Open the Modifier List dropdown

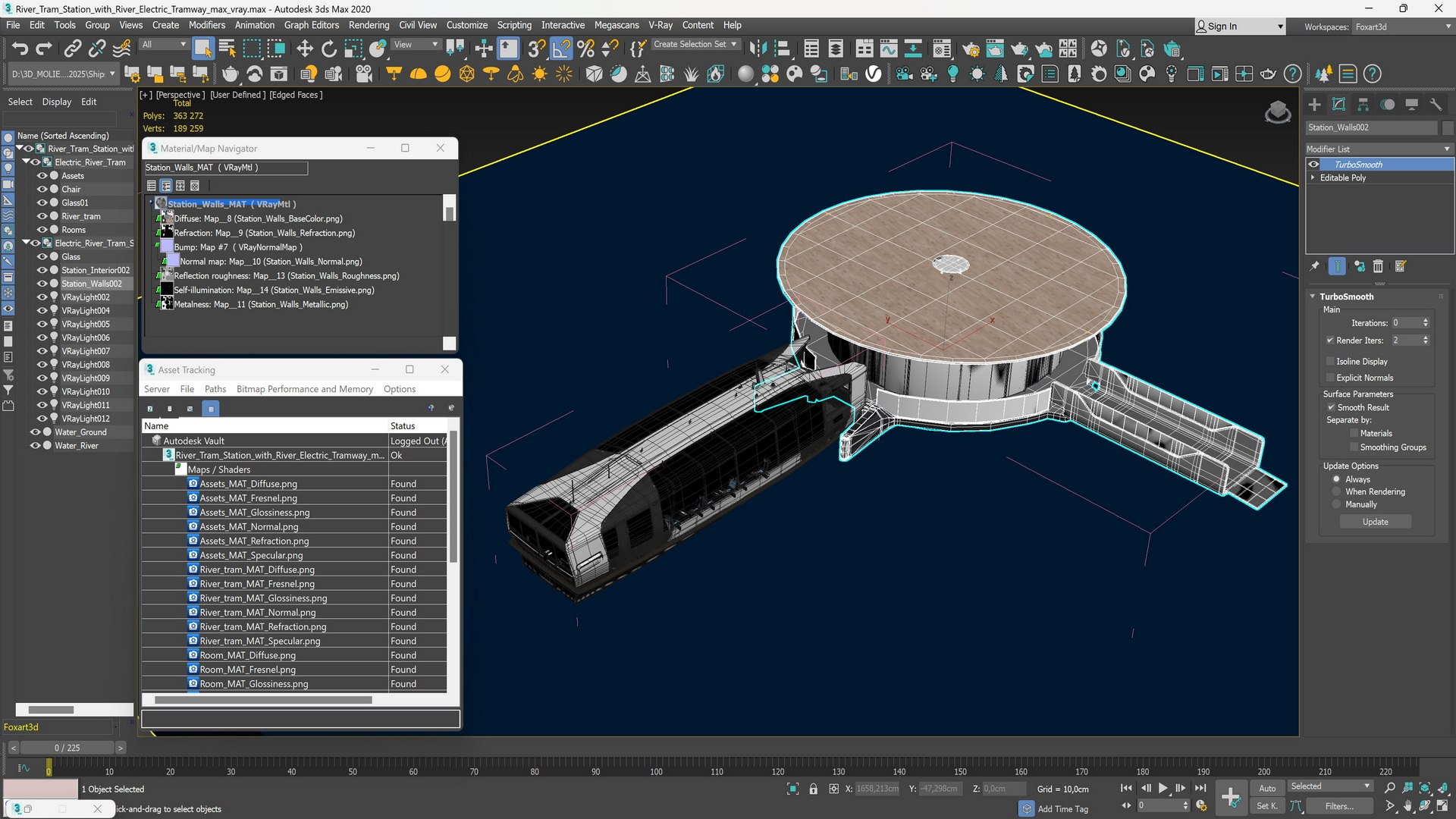(1379, 149)
